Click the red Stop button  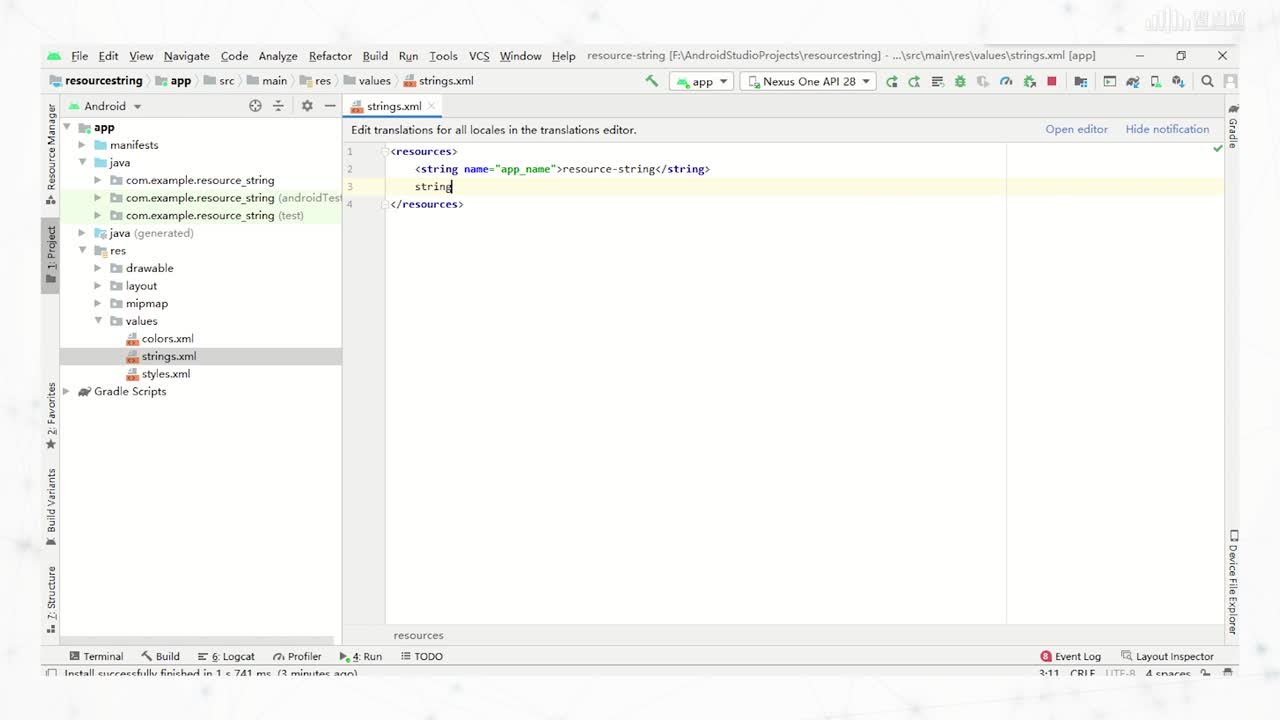[x=1052, y=81]
